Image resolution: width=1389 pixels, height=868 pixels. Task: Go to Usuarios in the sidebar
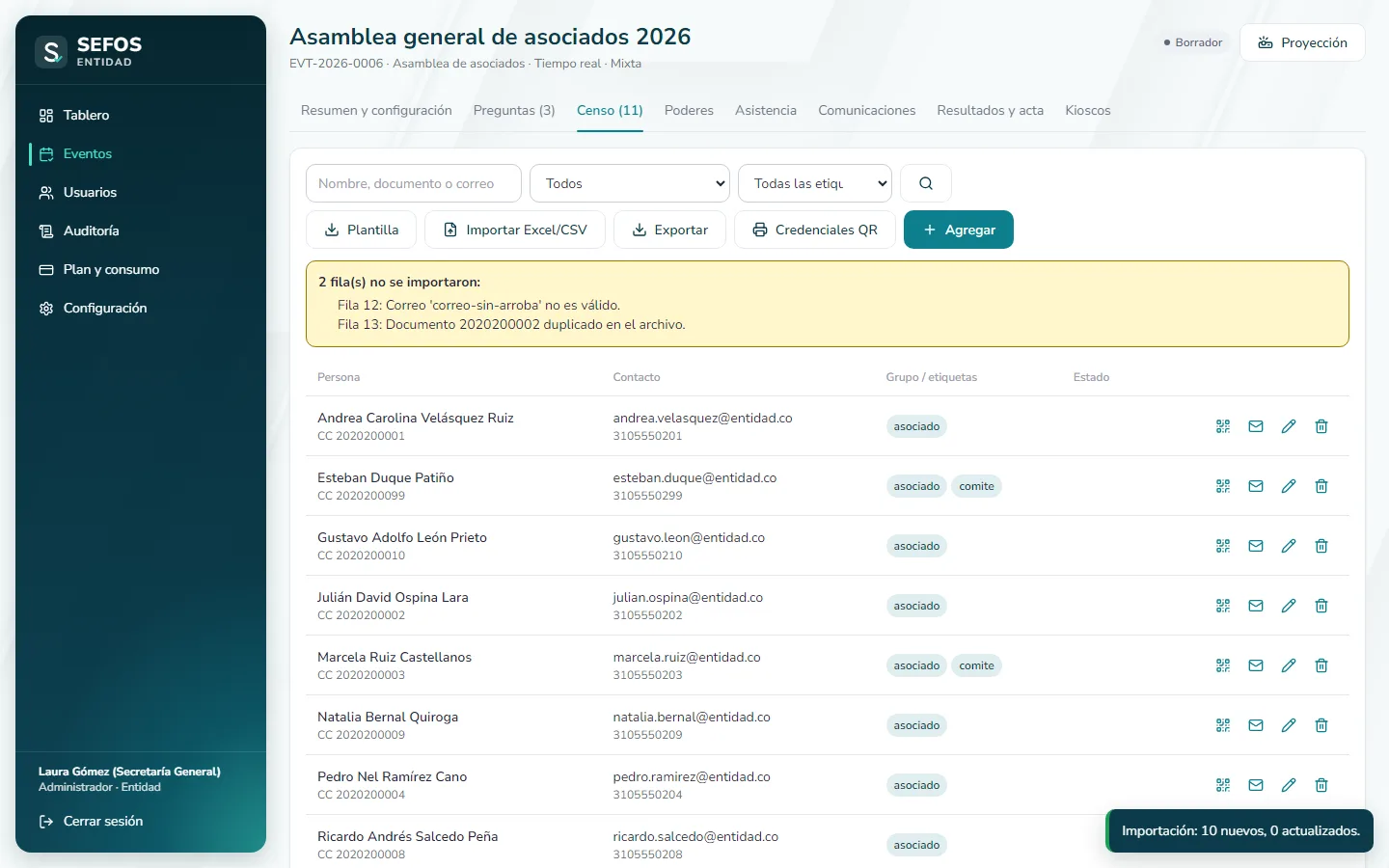(x=141, y=192)
